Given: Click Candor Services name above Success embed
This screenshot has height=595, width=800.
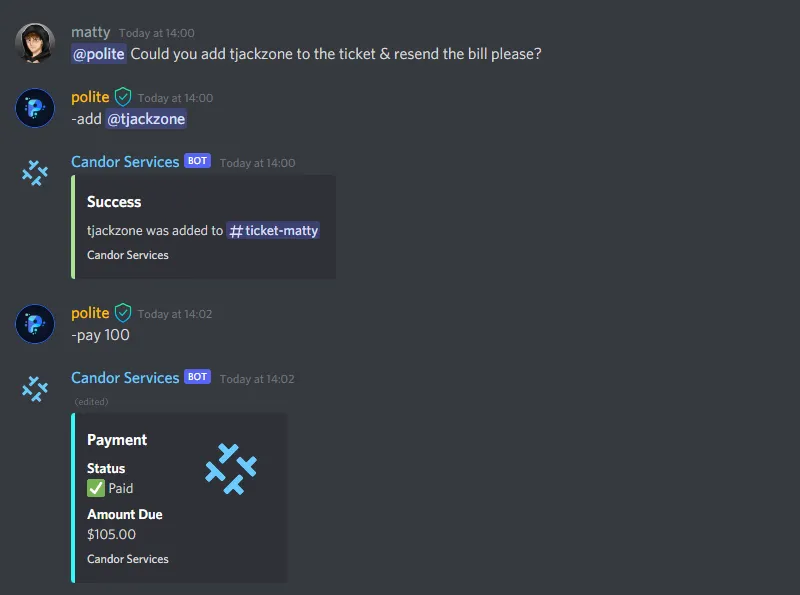Looking at the screenshot, I should point(125,162).
